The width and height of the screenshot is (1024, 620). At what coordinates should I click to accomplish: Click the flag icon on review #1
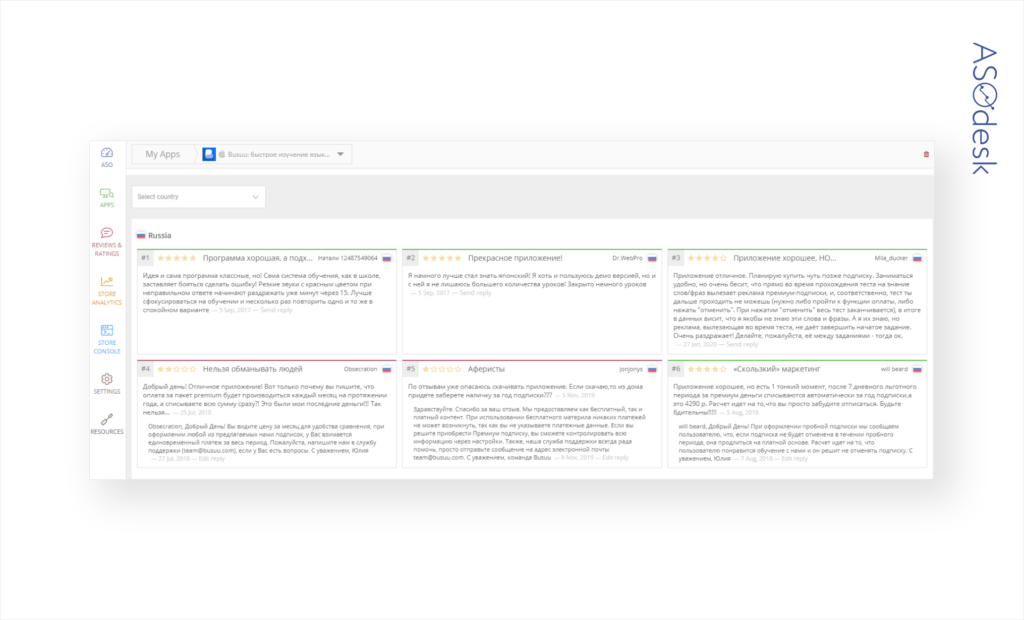[x=387, y=258]
